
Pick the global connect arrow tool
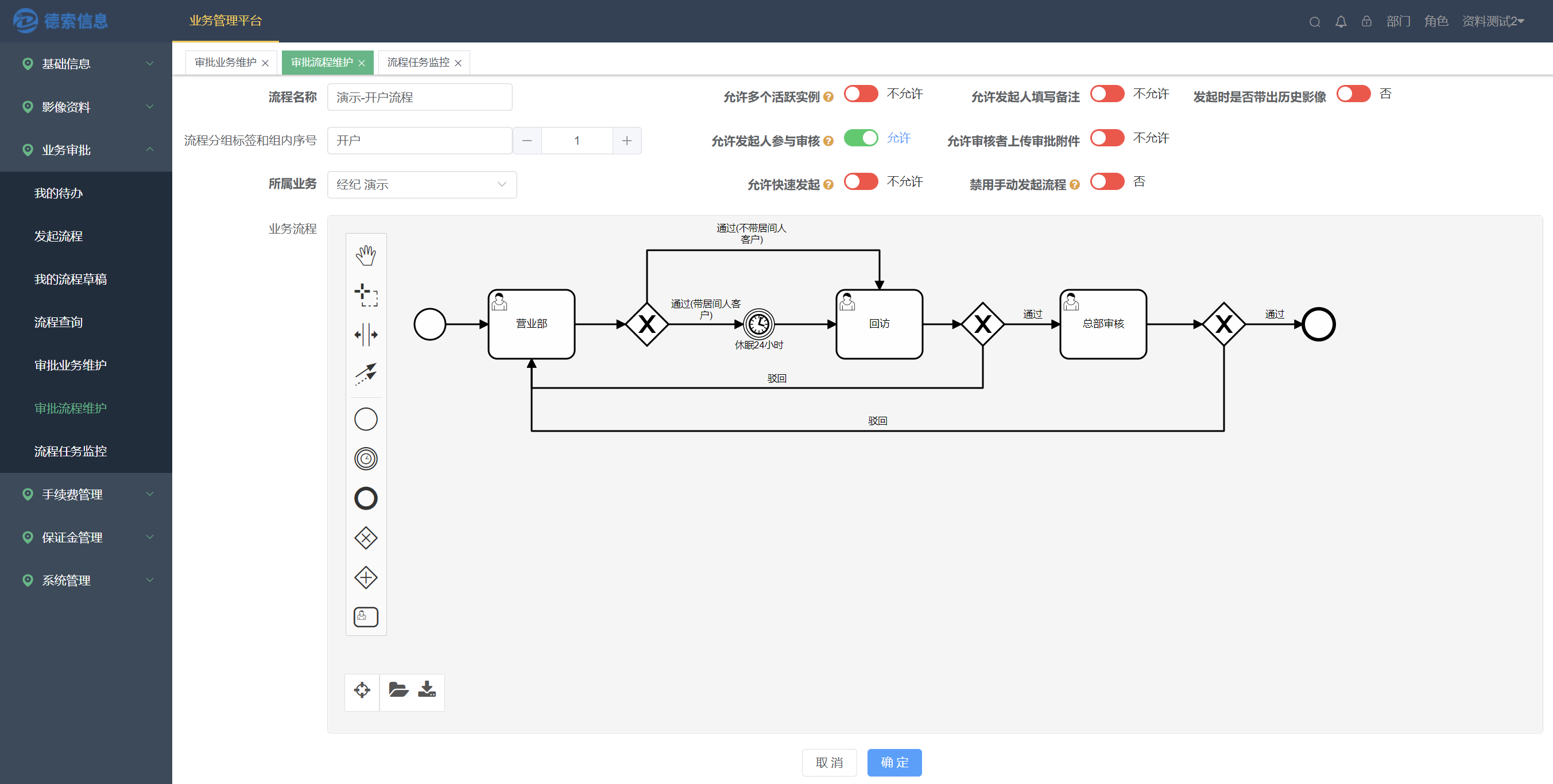tap(365, 374)
